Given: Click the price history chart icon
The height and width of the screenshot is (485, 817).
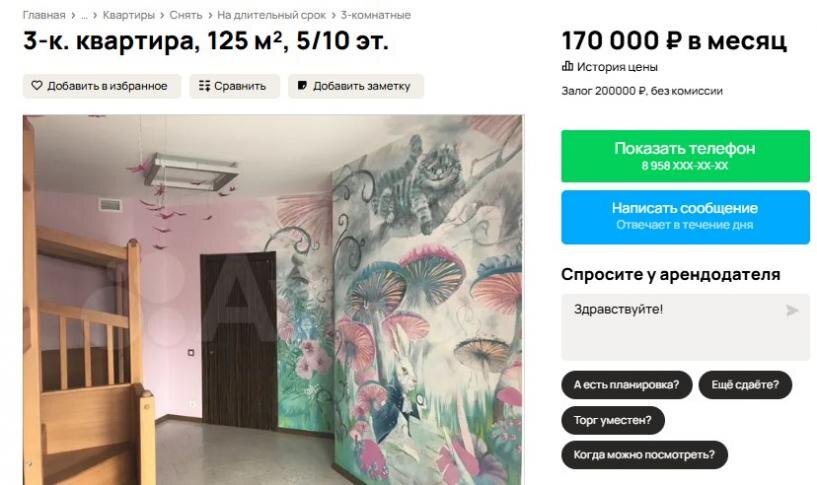Looking at the screenshot, I should (x=567, y=66).
